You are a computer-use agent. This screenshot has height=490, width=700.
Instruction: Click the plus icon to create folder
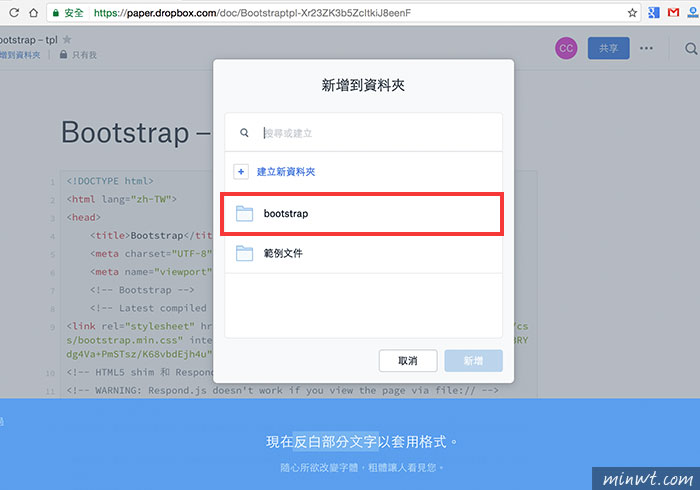coord(241,171)
